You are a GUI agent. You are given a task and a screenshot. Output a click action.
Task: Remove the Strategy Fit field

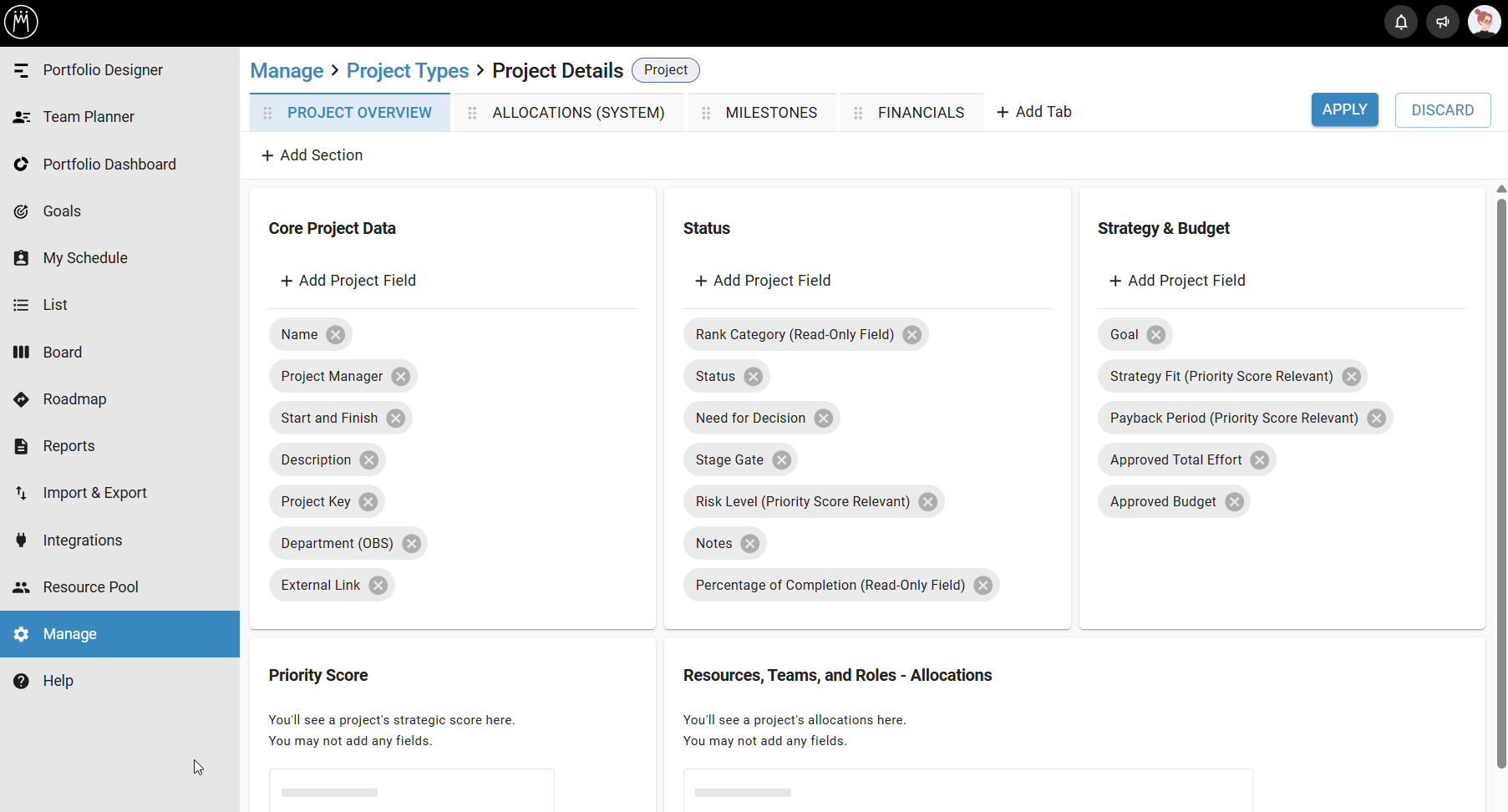(1352, 377)
